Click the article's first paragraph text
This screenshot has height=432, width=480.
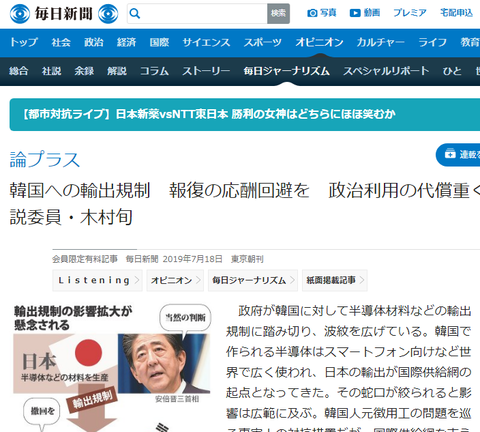click(349, 368)
